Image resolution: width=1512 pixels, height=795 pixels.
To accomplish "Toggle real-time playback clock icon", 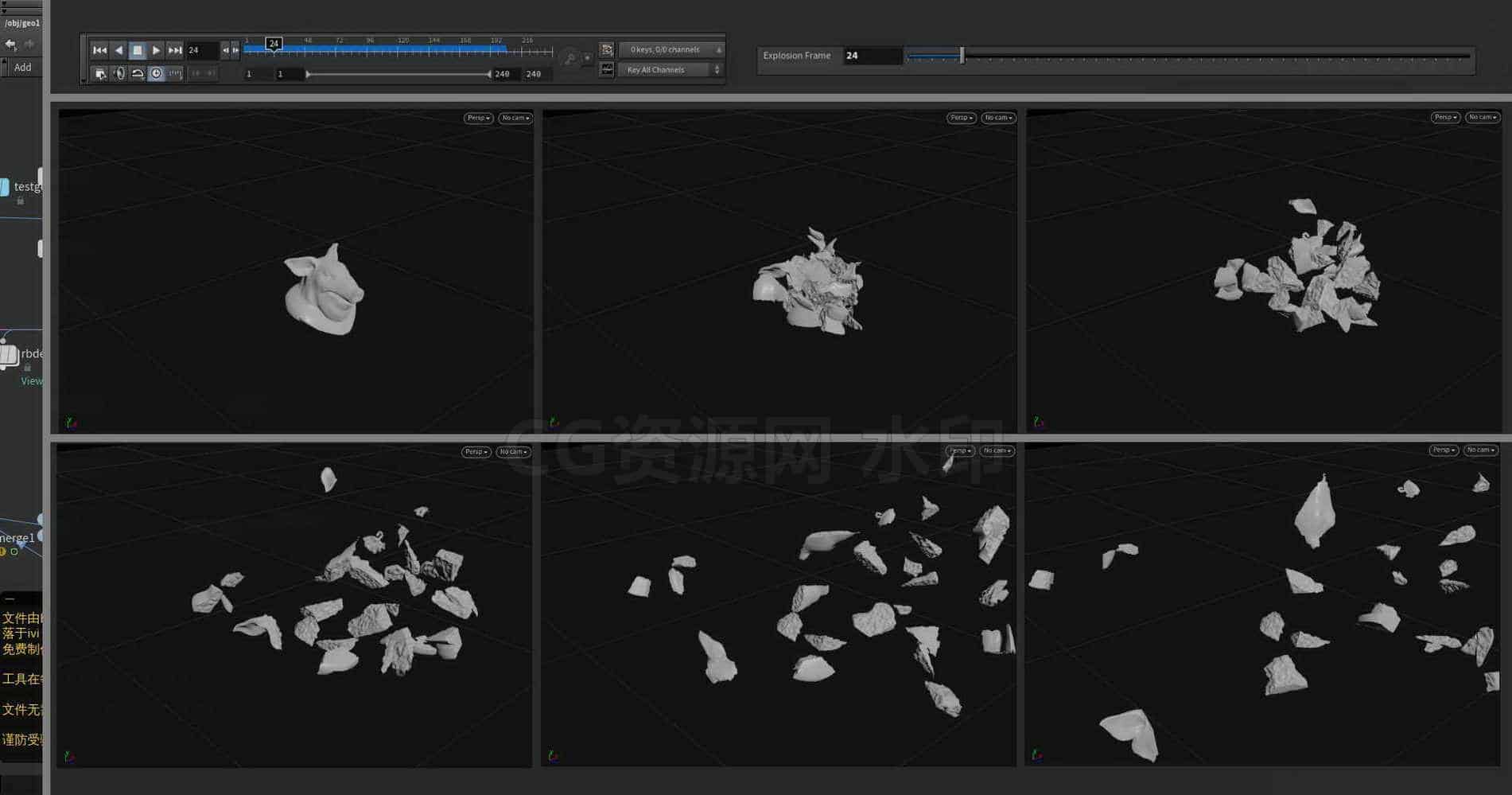I will (157, 74).
